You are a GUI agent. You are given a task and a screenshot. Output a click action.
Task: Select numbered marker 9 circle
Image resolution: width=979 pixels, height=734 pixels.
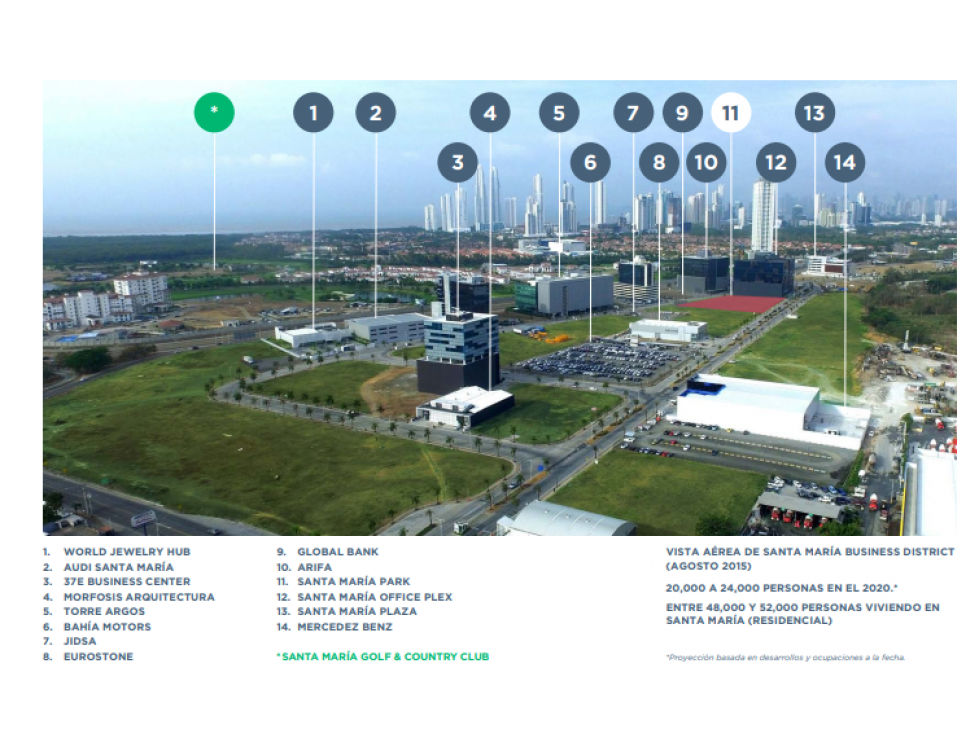coord(682,112)
